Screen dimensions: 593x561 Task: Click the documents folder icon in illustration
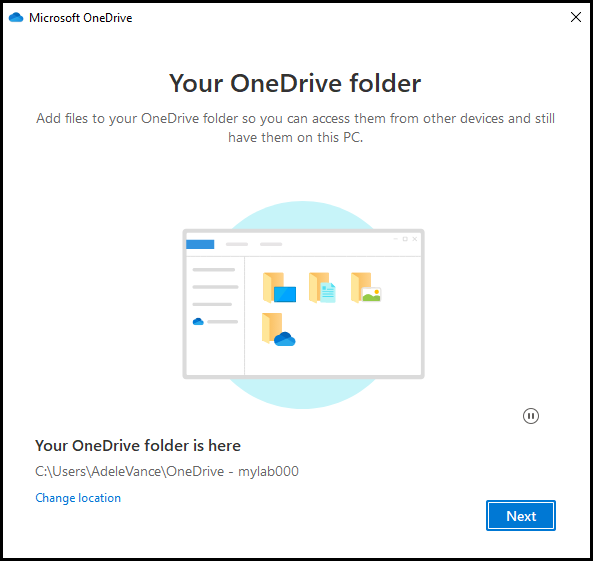click(x=322, y=287)
